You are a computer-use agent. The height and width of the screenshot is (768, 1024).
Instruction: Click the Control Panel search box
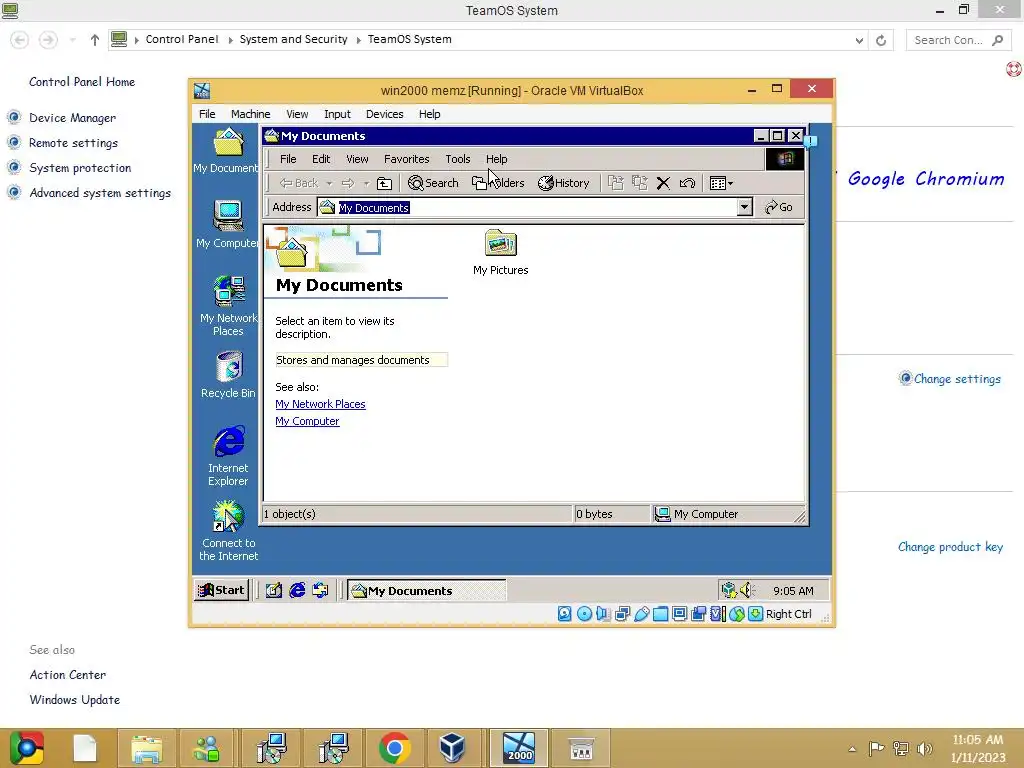pyautogui.click(x=958, y=40)
